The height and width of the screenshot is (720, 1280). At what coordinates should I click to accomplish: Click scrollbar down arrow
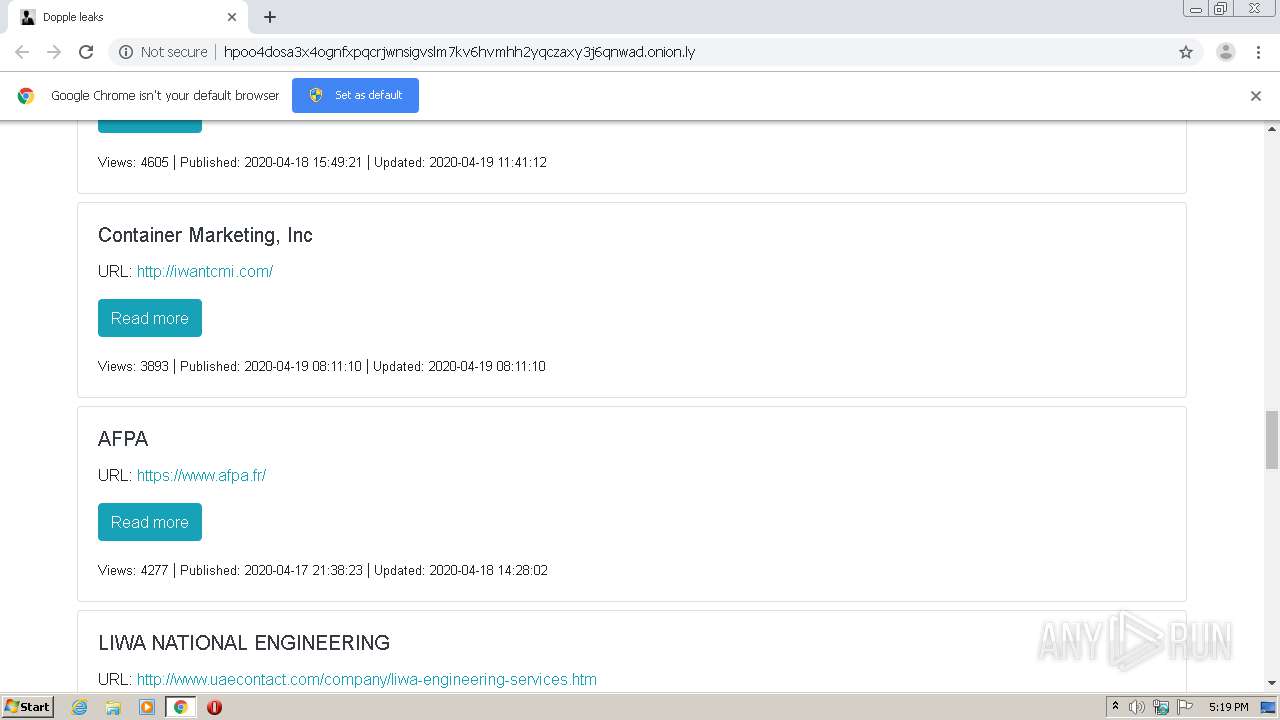(x=1272, y=683)
